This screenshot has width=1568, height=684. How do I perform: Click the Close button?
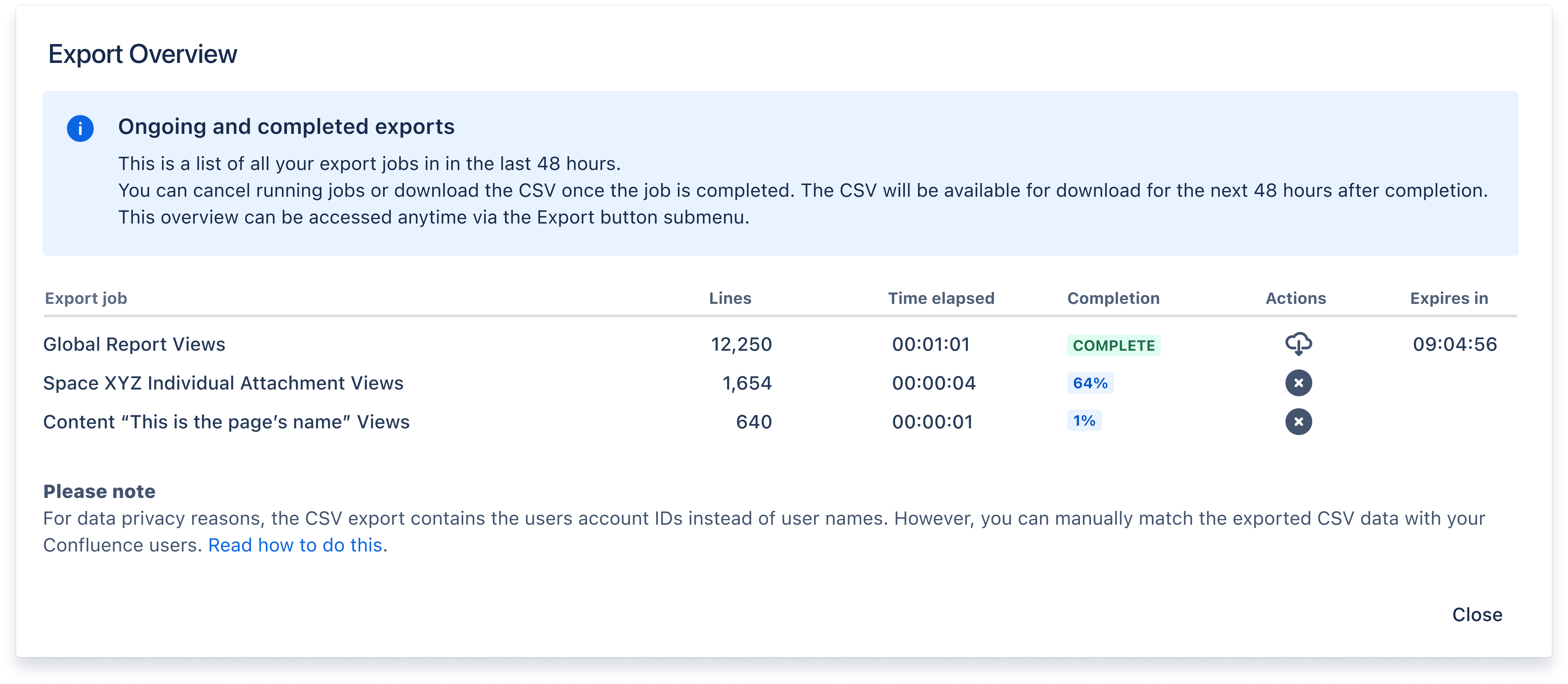point(1477,615)
